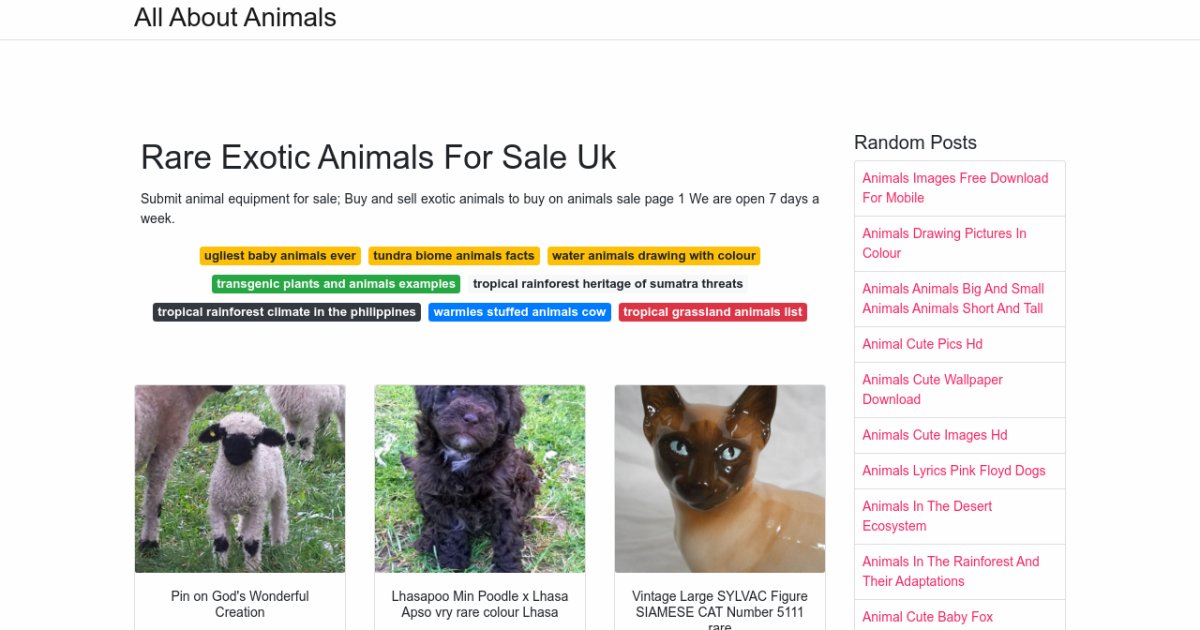Select 'tropical rainforest climate in the philippines' tag

click(x=287, y=312)
